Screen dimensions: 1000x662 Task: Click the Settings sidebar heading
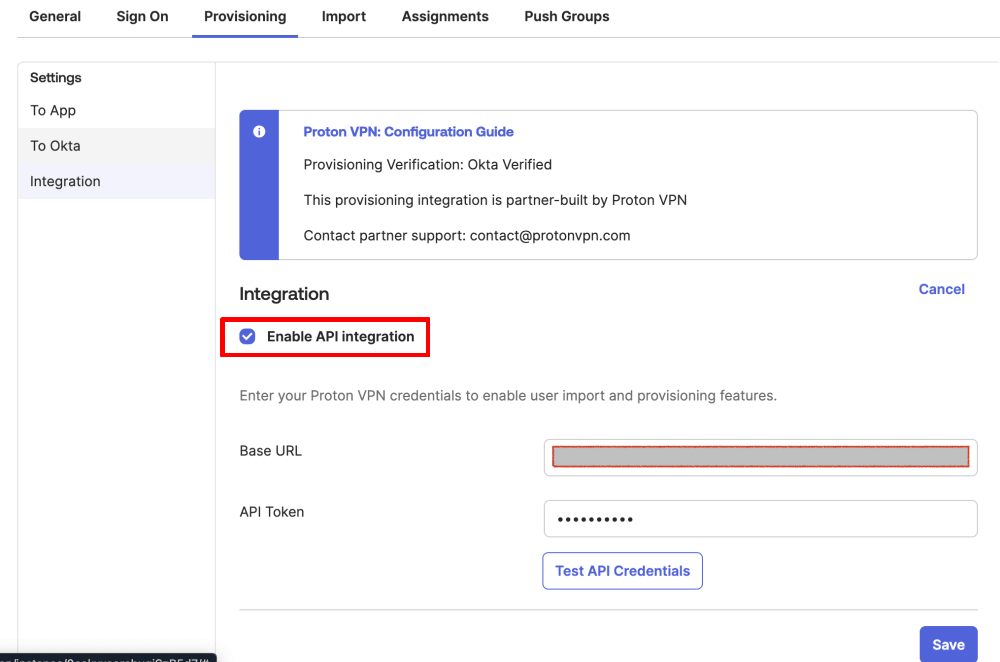tap(55, 78)
